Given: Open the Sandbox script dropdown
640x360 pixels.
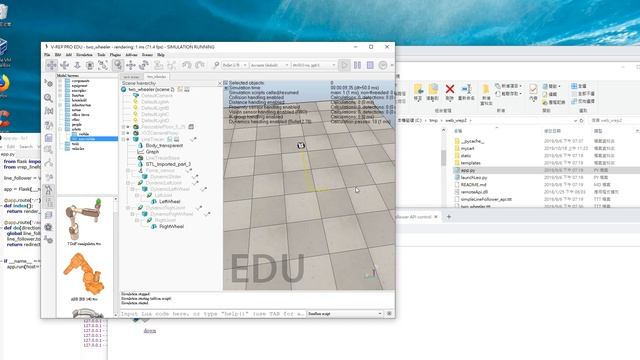Looking at the screenshot, I should [345, 314].
